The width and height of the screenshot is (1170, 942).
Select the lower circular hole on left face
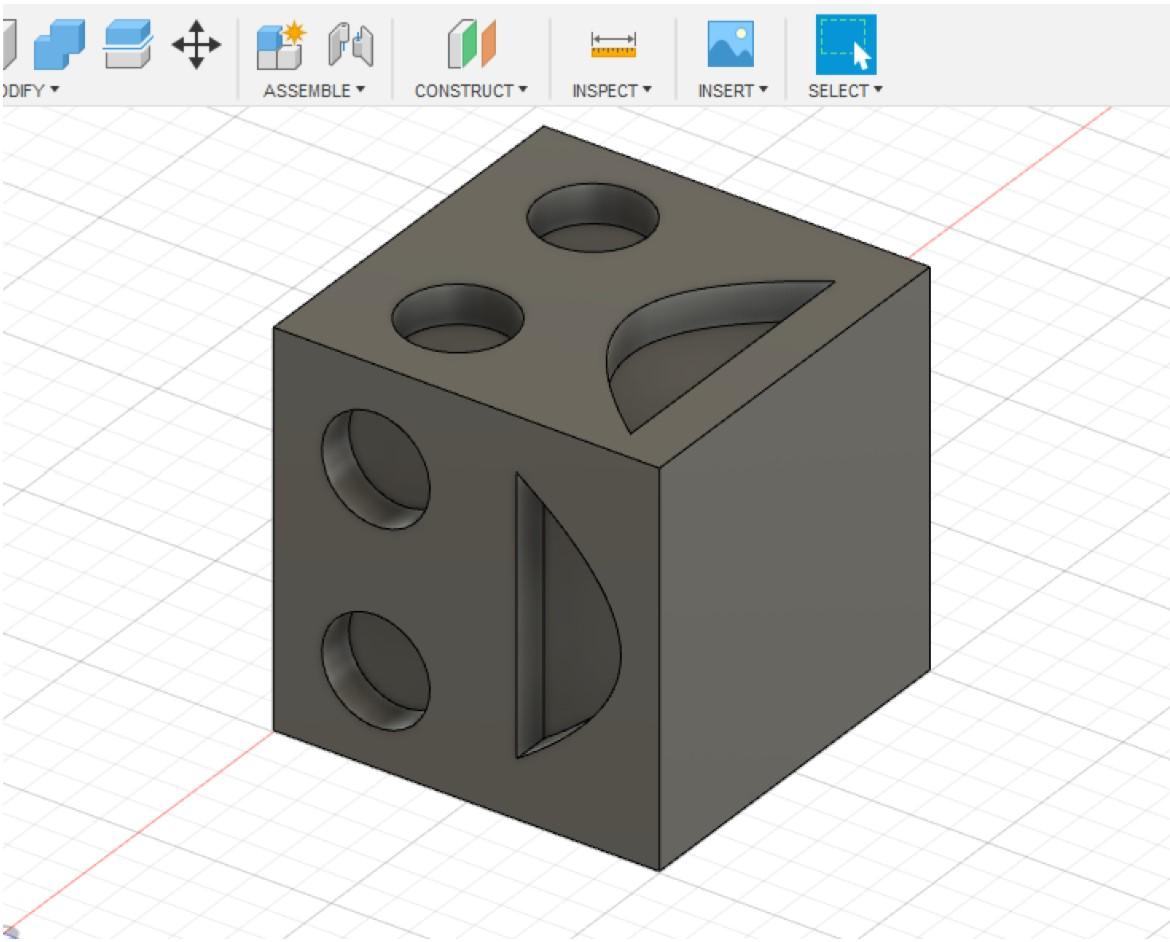point(375,670)
